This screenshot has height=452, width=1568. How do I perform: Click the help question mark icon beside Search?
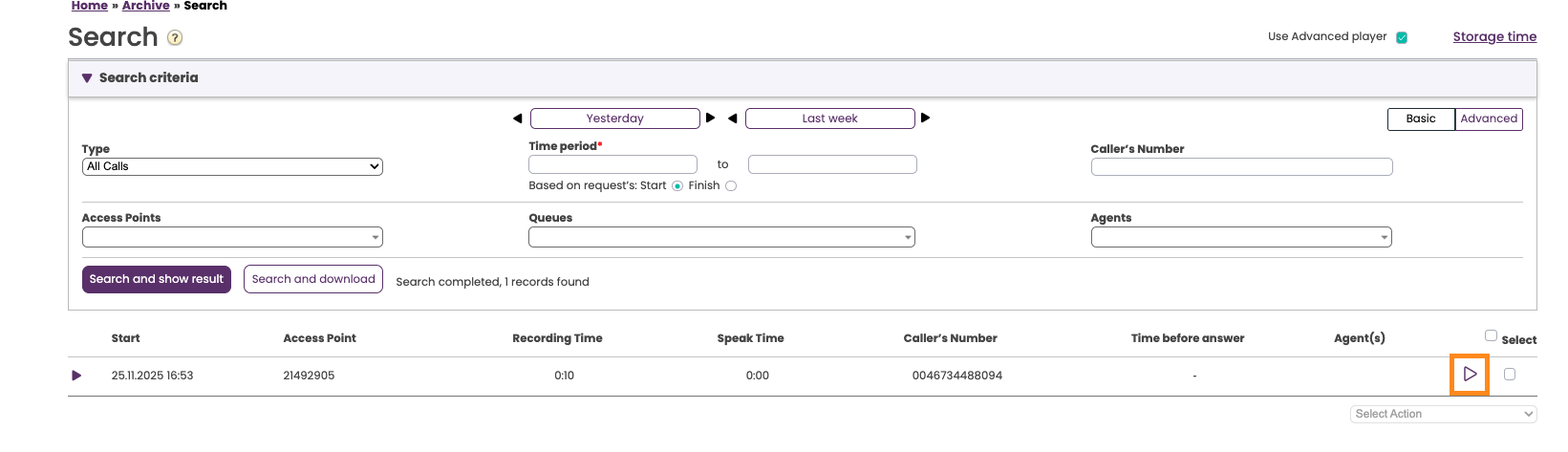(x=175, y=38)
